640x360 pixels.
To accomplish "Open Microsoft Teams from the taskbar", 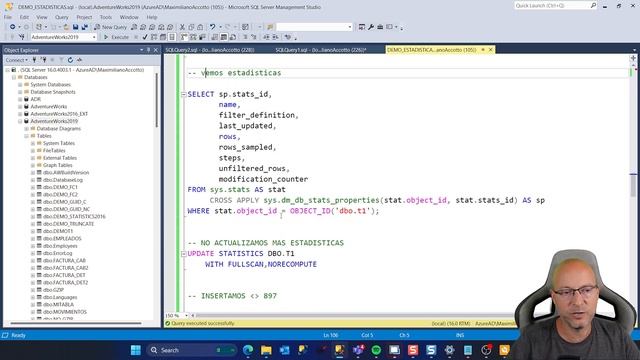I will point(358,350).
